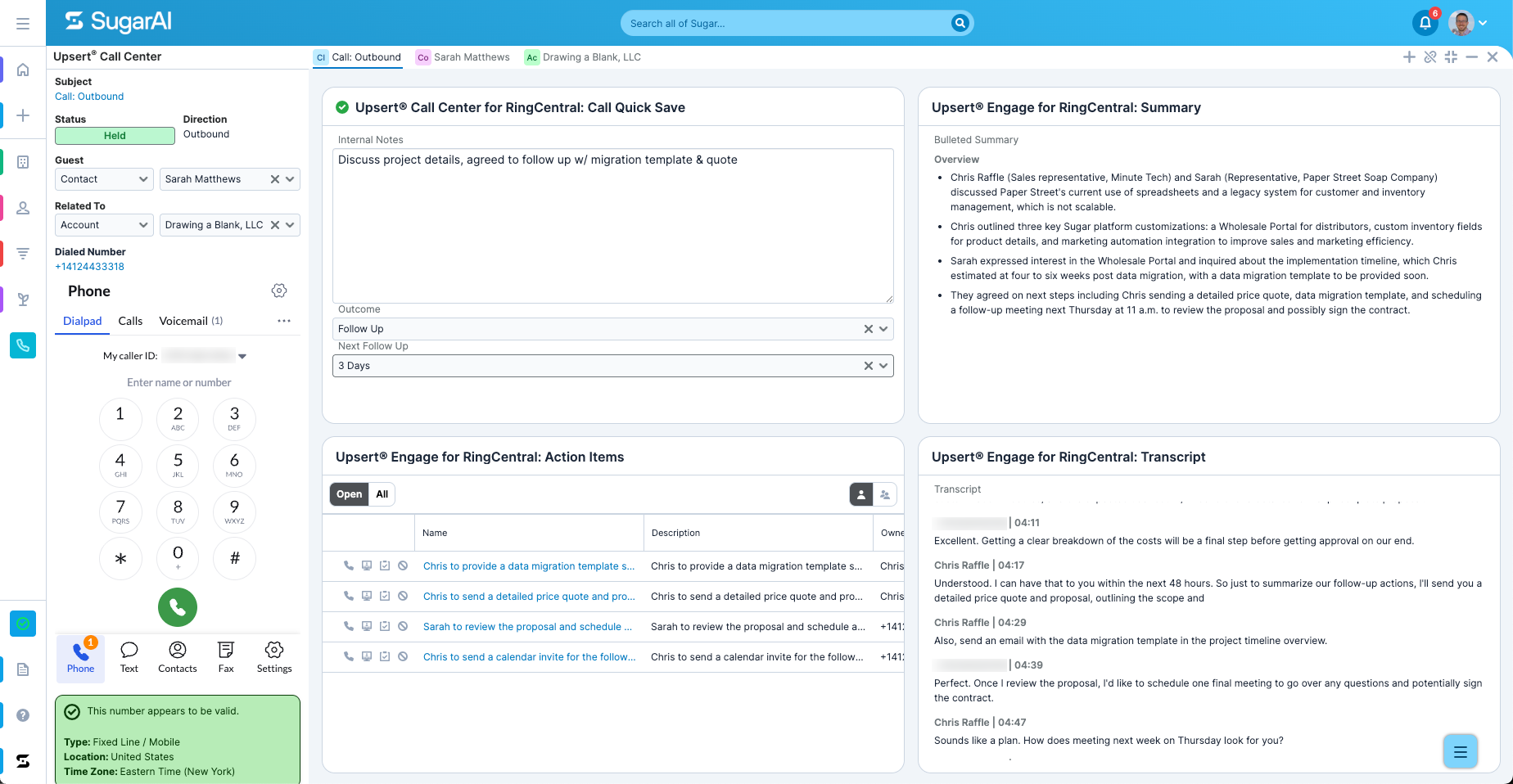The height and width of the screenshot is (784, 1513).
Task: Open Text messaging in phone widget
Action: pyautogui.click(x=129, y=657)
